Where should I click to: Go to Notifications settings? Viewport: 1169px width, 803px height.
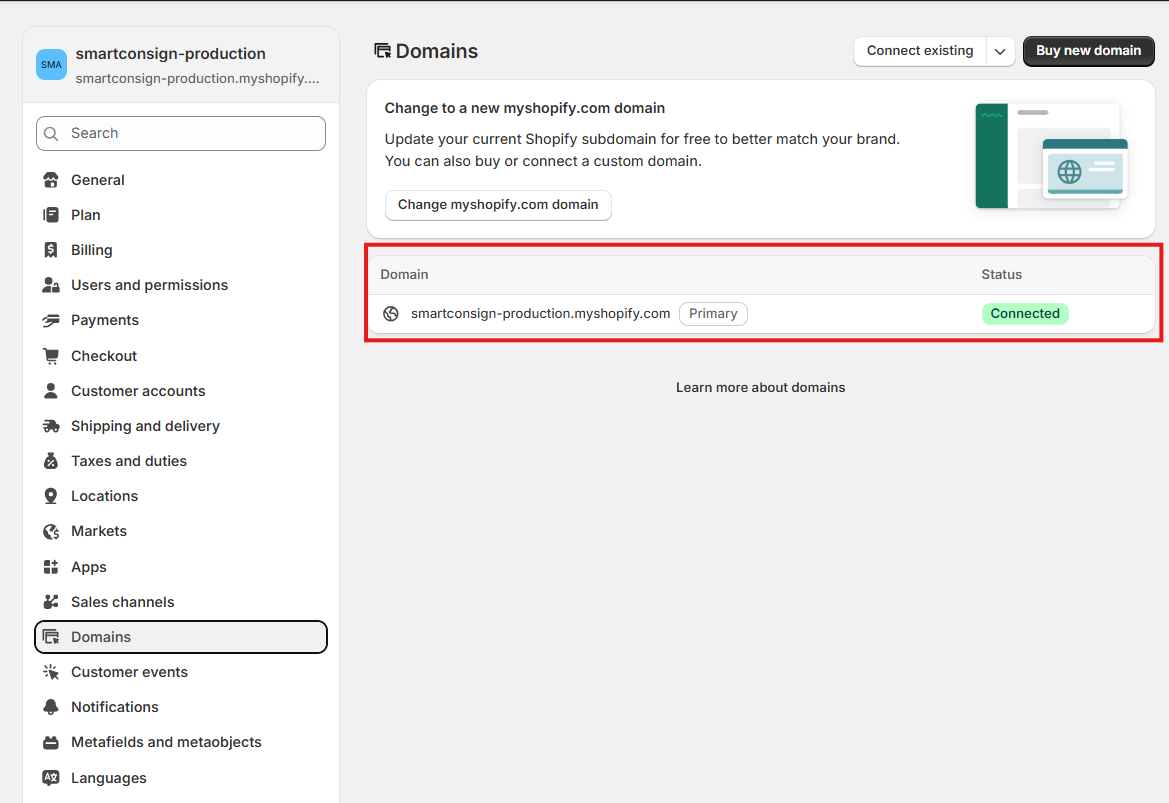tap(180, 707)
